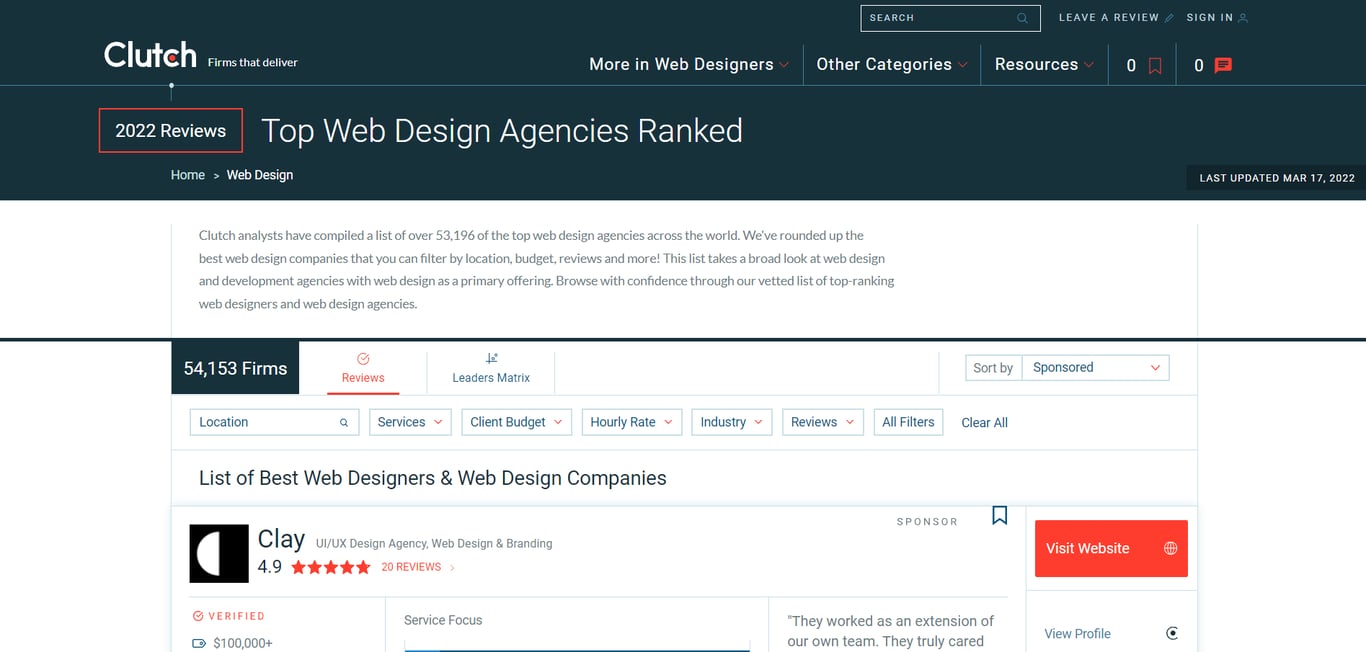The width and height of the screenshot is (1366, 652).
Task: Click the Sign In person icon
Action: (x=1242, y=17)
